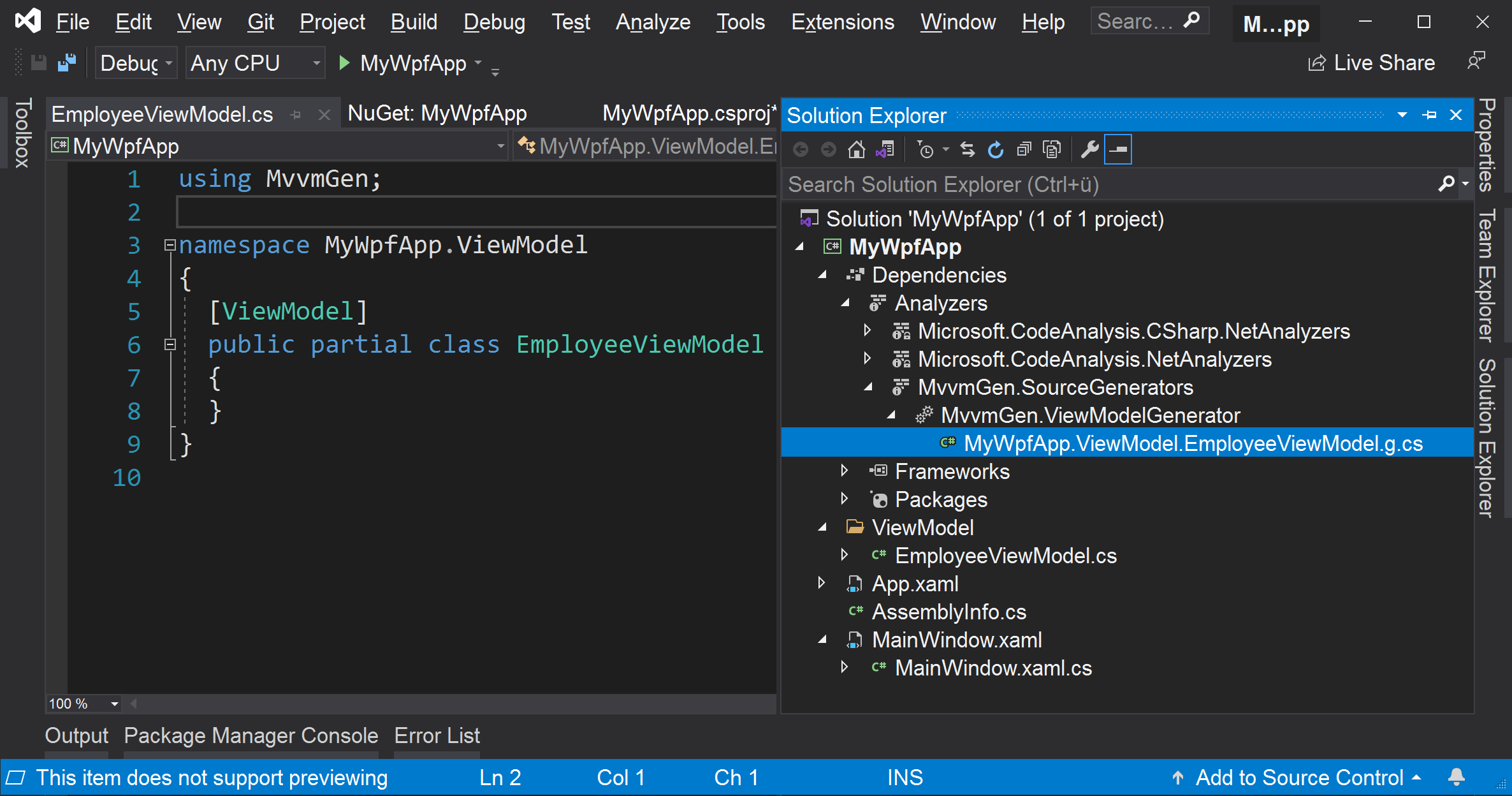The width and height of the screenshot is (1512, 796).
Task: Toggle Preview Selected Items button
Action: click(1118, 150)
